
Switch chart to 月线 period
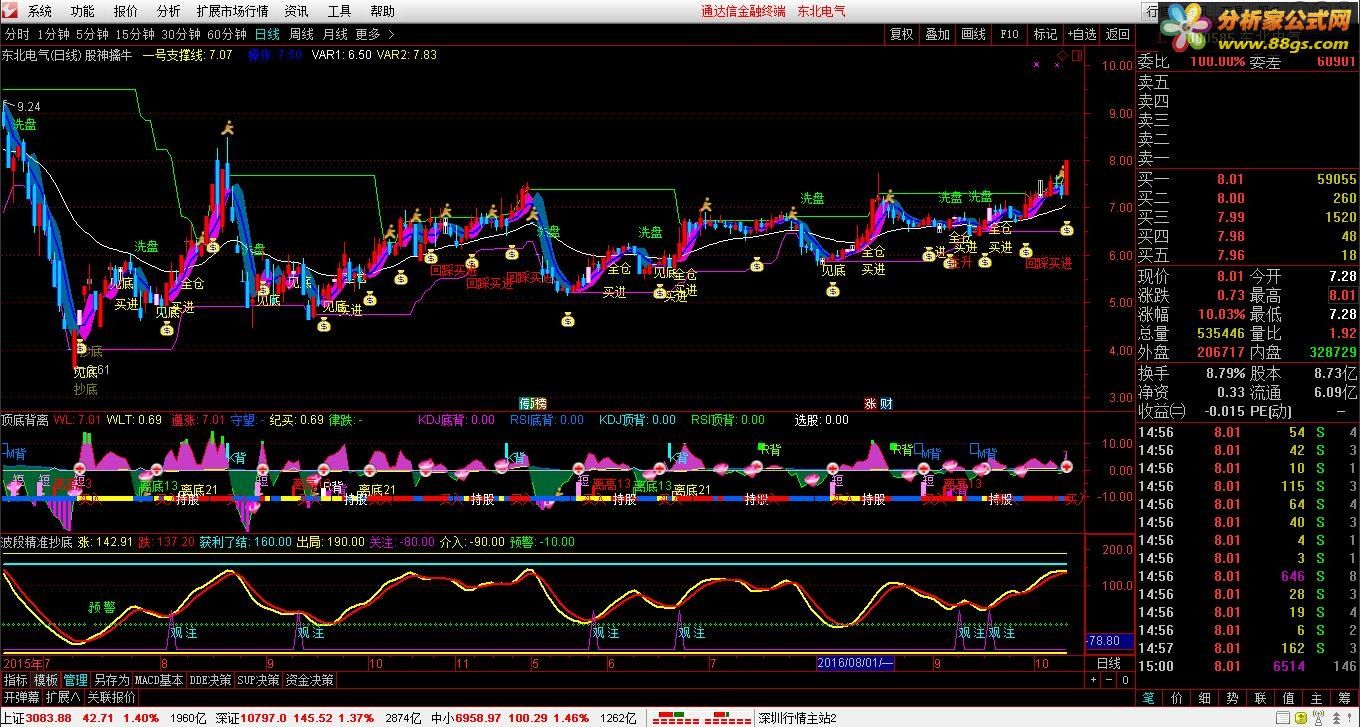(x=335, y=34)
